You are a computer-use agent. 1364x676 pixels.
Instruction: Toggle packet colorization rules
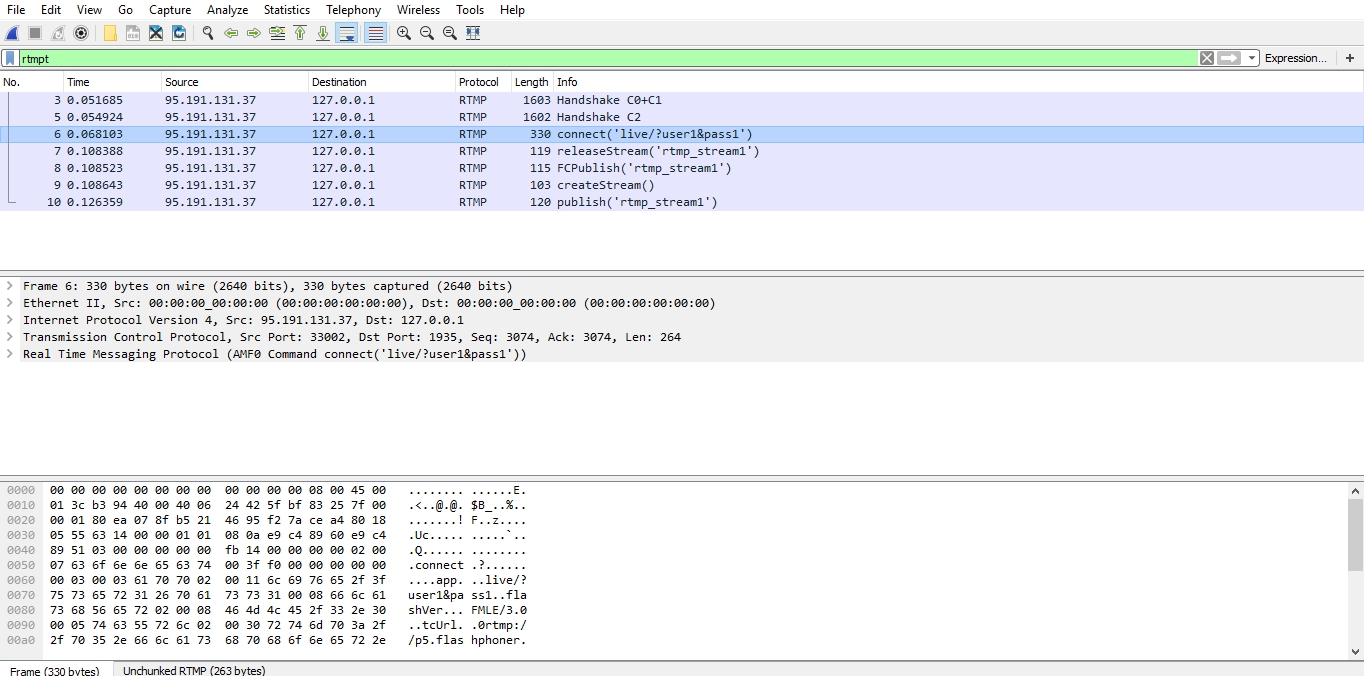click(x=376, y=33)
